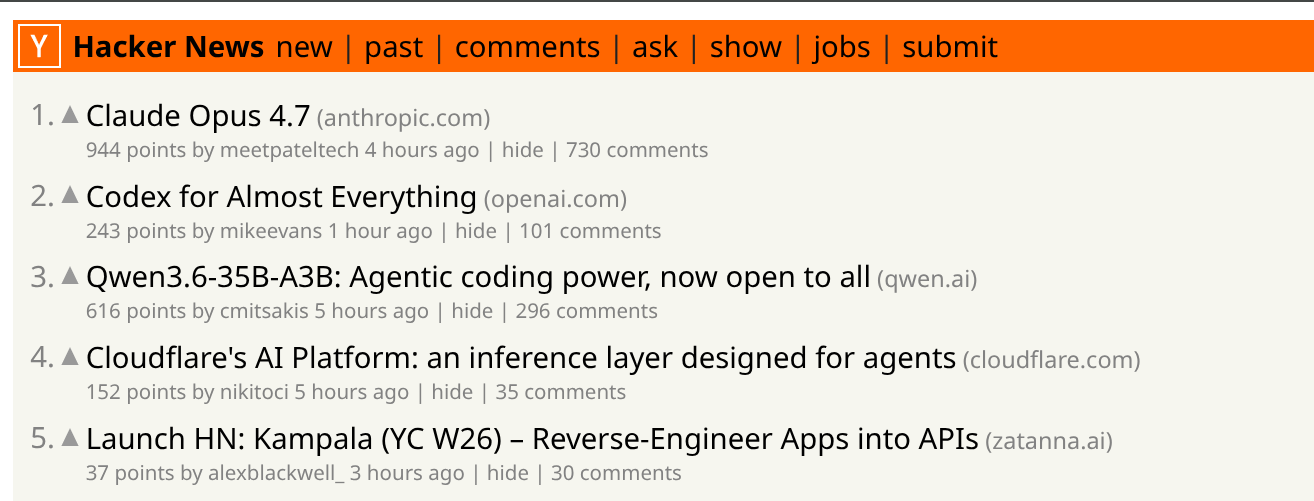Open 30 comments on Kampala launch
1314x501 pixels.
(615, 473)
